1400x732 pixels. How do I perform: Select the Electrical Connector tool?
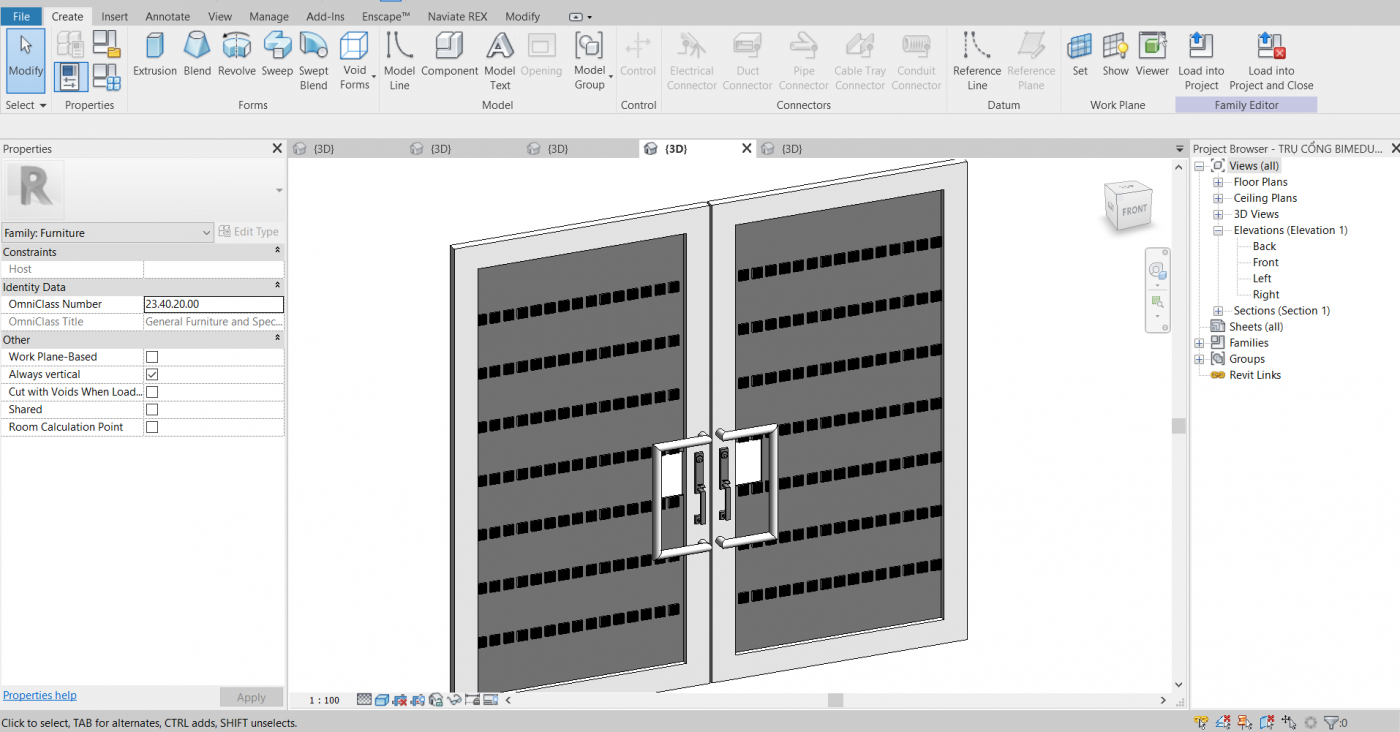691,57
